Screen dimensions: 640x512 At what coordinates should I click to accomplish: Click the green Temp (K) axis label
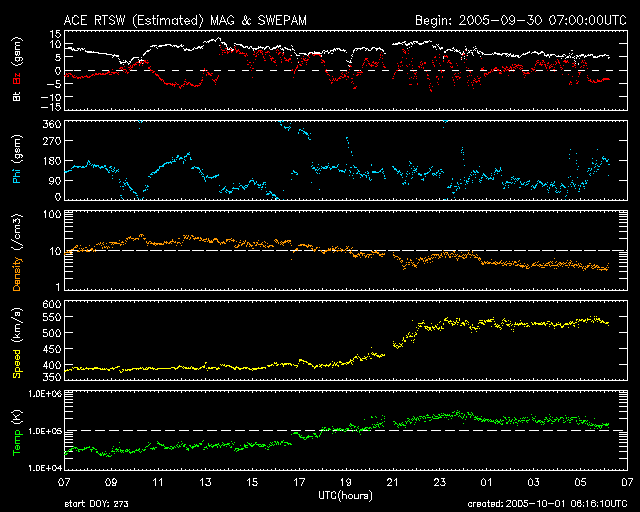tap(17, 432)
